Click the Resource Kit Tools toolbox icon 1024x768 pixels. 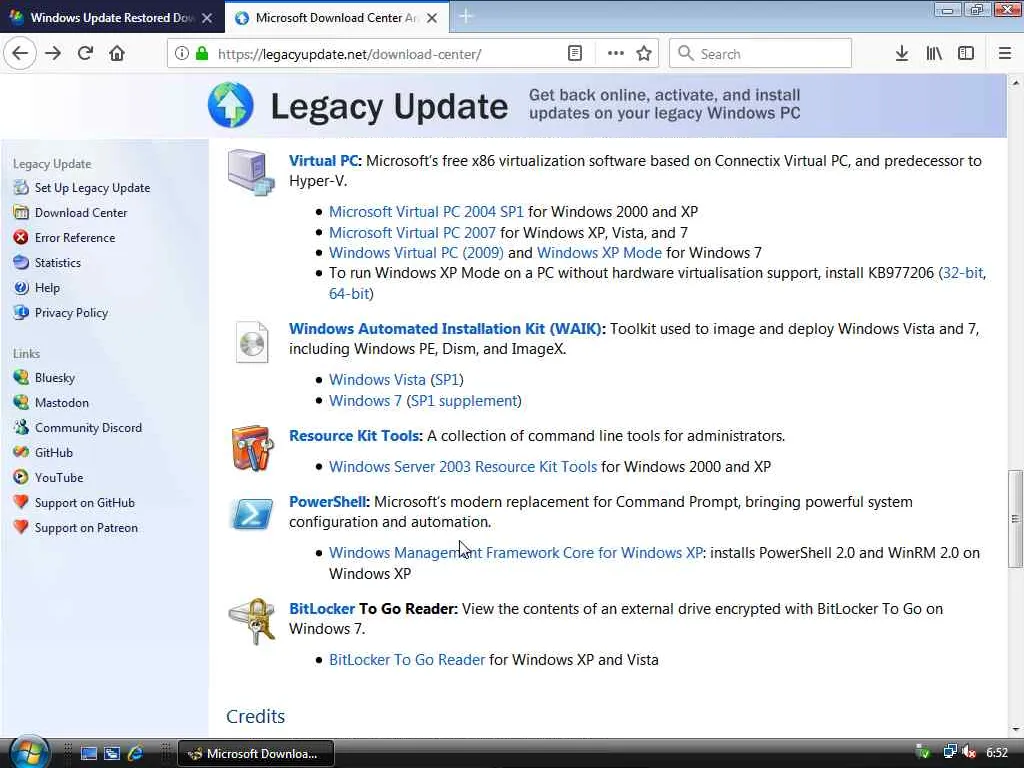(252, 448)
